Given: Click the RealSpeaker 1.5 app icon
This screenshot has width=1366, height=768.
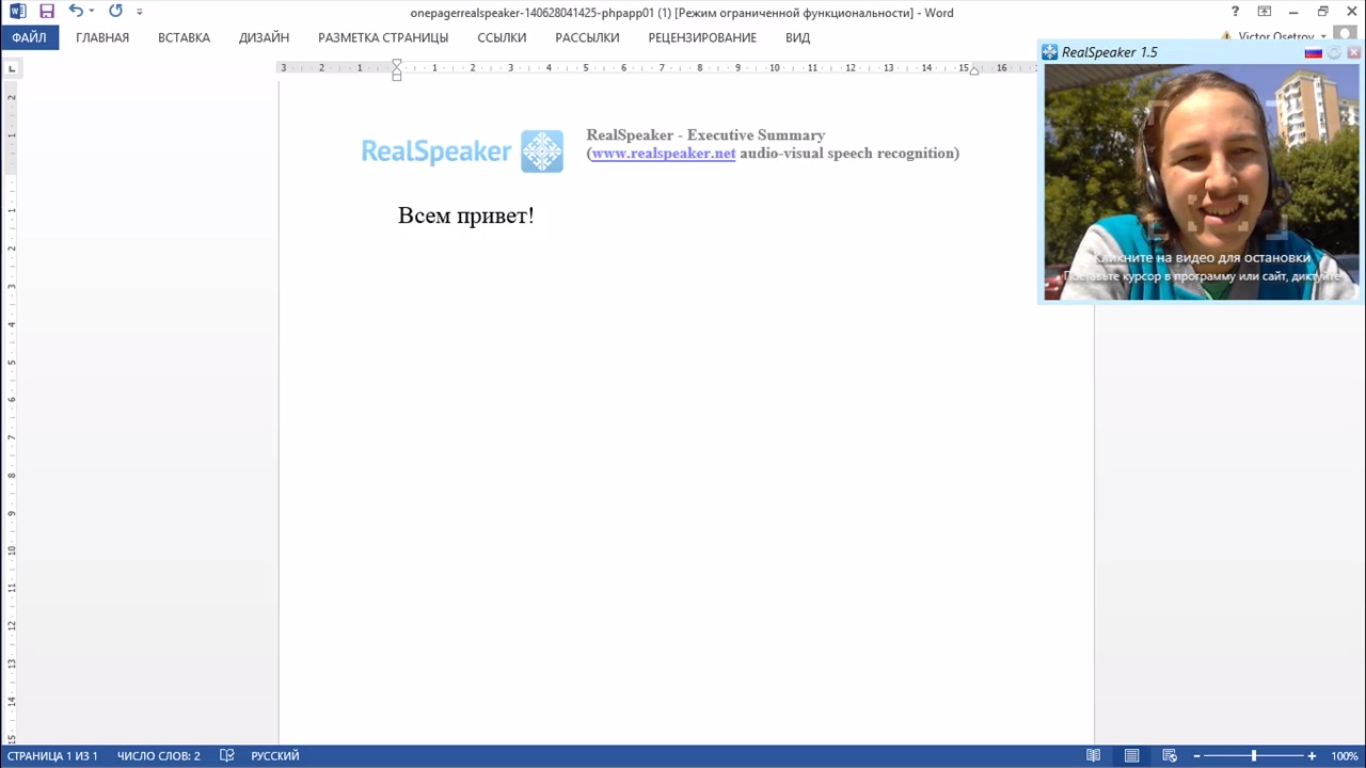Looking at the screenshot, I should click(x=1049, y=52).
